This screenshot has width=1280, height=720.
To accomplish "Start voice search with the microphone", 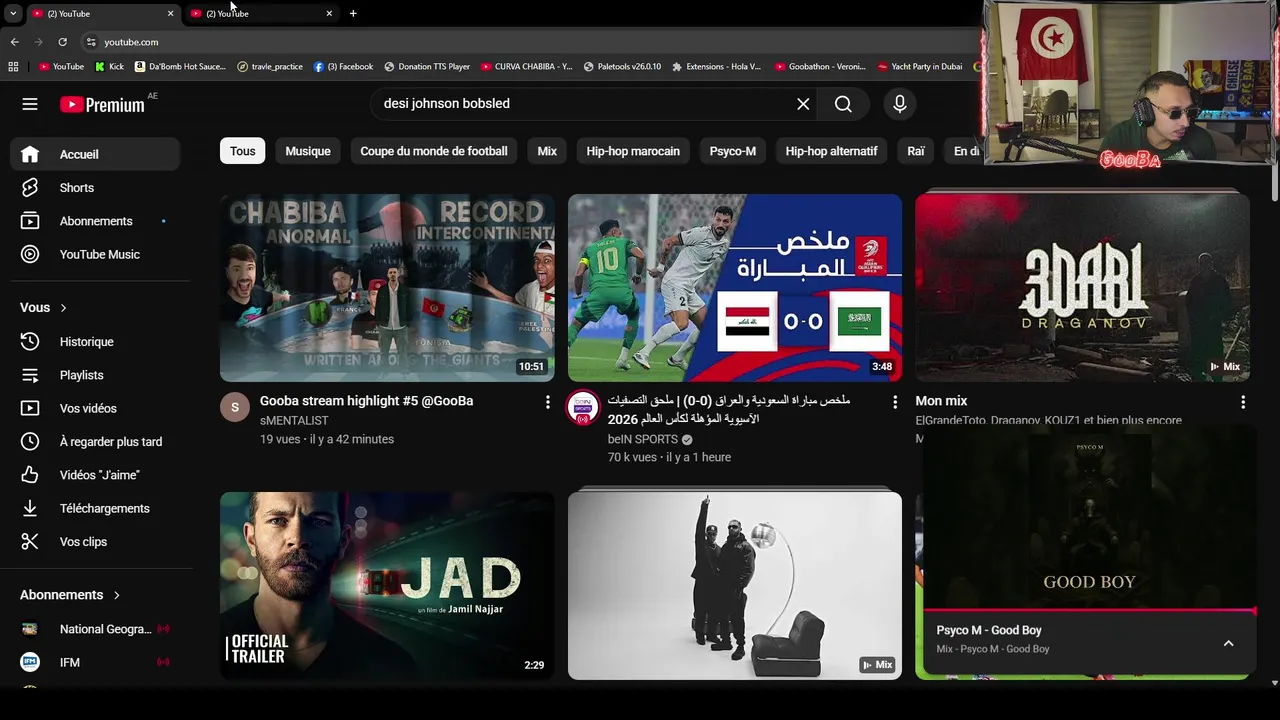I will tap(900, 104).
